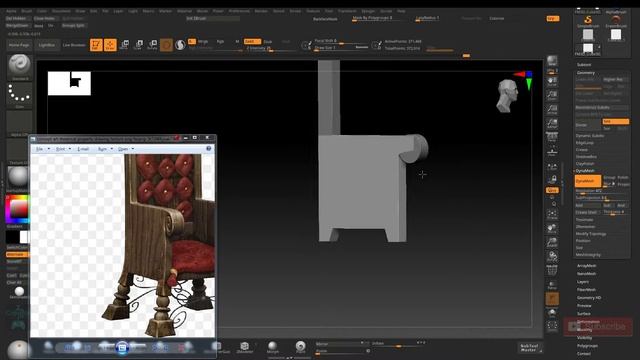Collapse the DynaMesh section header
640x360 pixels.
585,171
